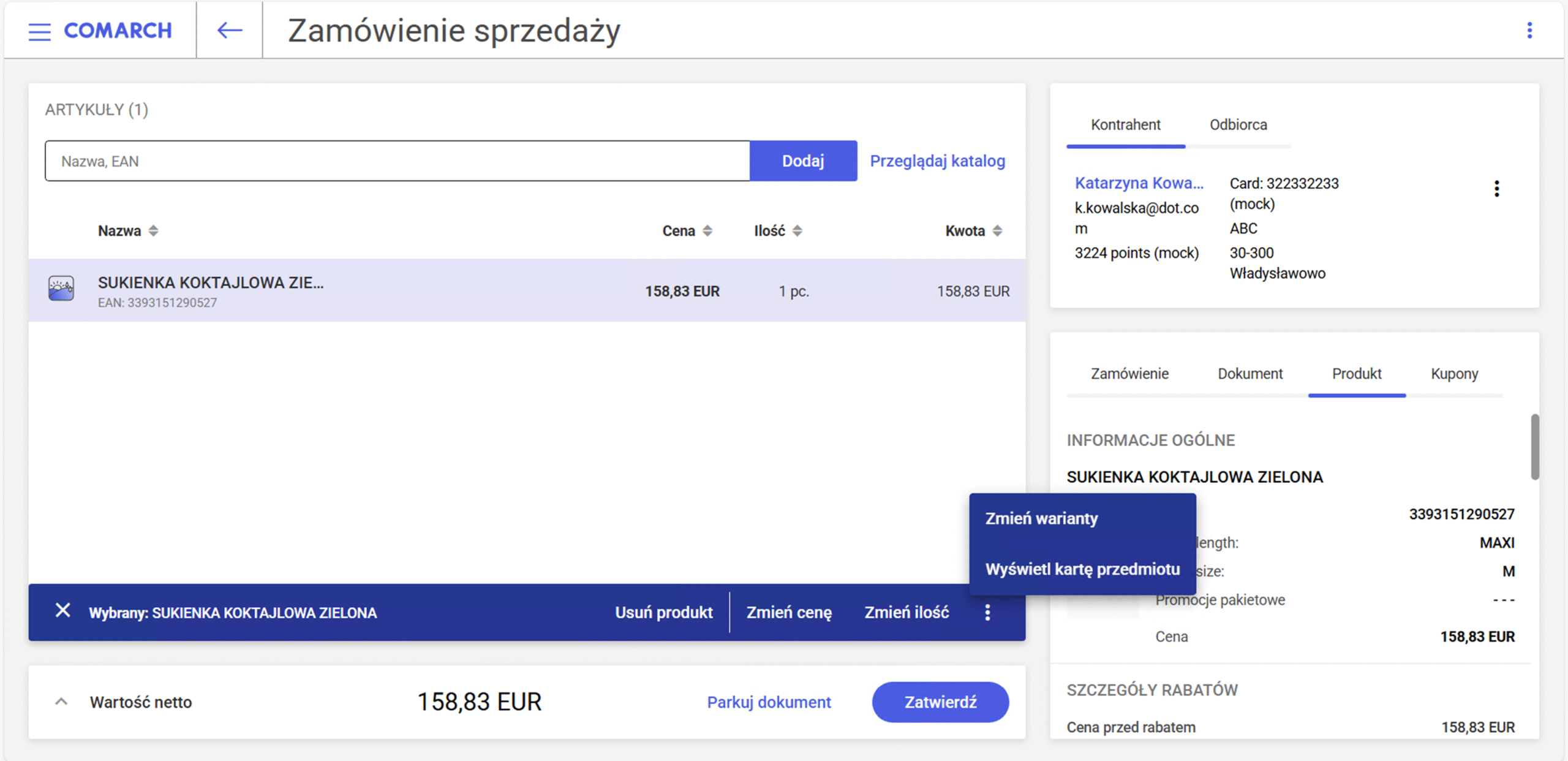Click Cena przed rabatem label
The image size is (1568, 761).
1131,727
